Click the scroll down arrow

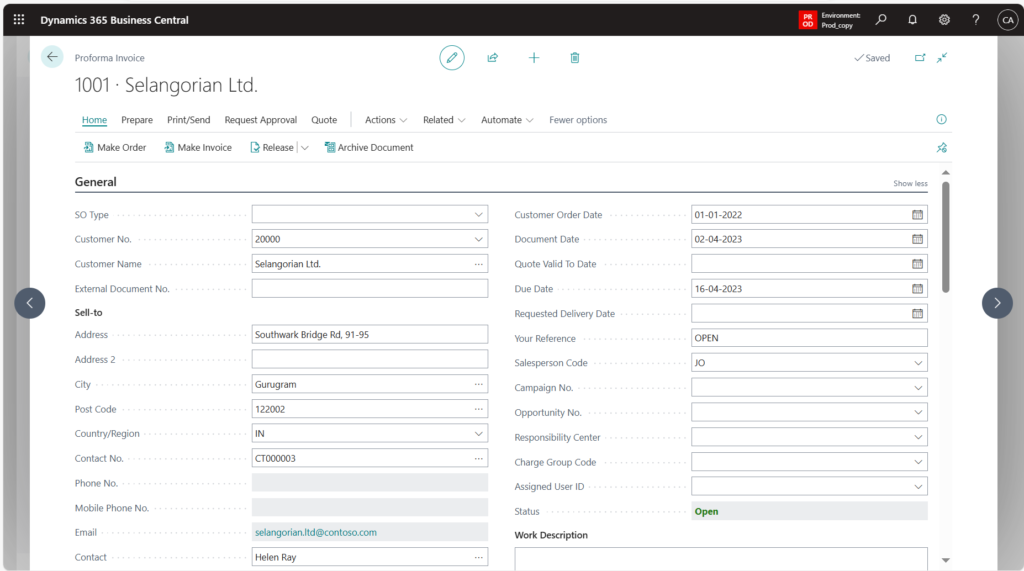click(x=946, y=561)
